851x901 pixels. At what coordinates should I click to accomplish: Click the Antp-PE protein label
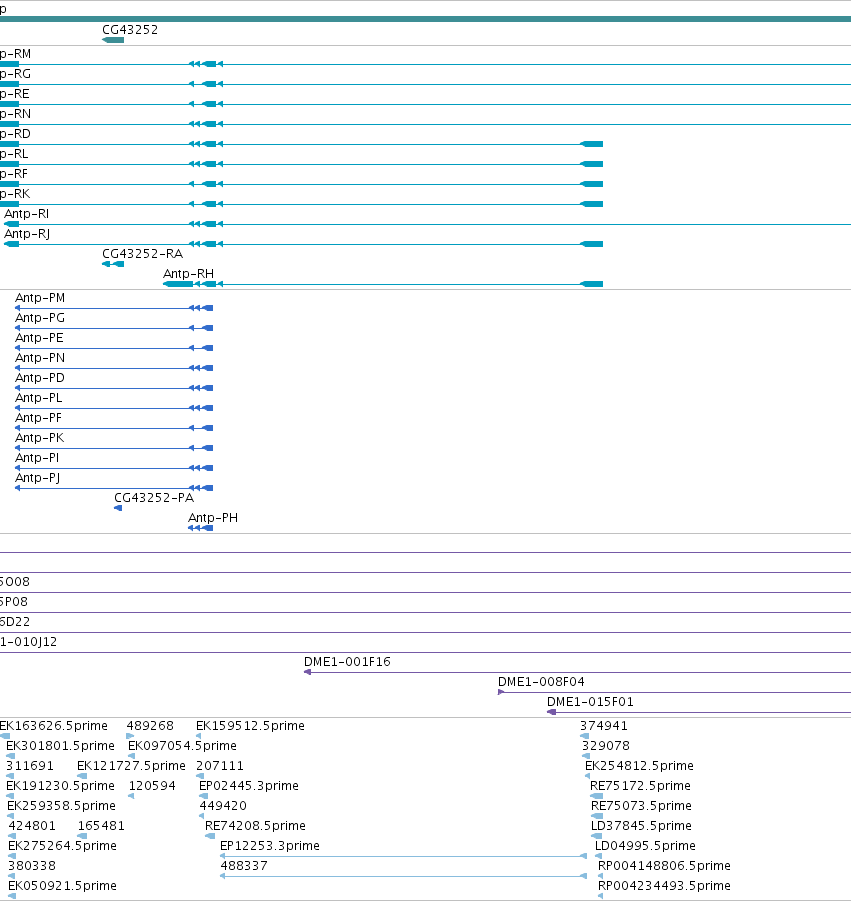tap(39, 338)
